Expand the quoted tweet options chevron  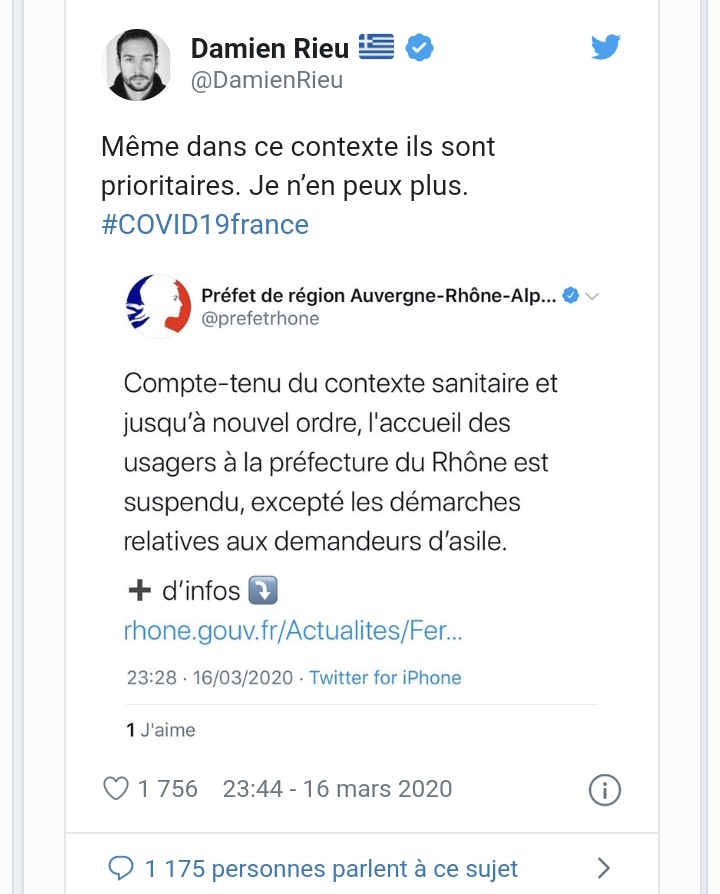coord(591,296)
